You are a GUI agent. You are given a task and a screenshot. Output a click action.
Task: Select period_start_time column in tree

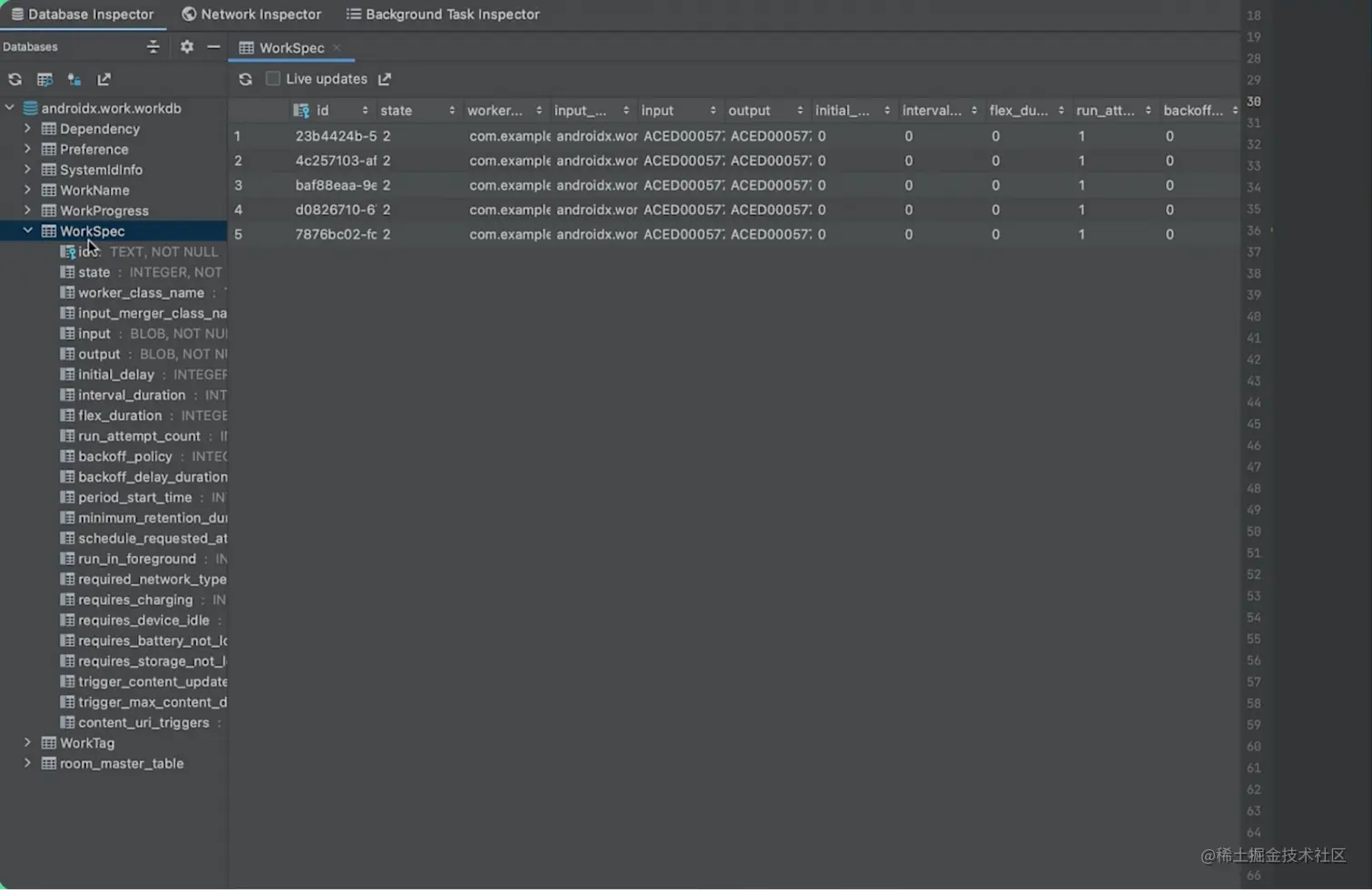click(135, 497)
